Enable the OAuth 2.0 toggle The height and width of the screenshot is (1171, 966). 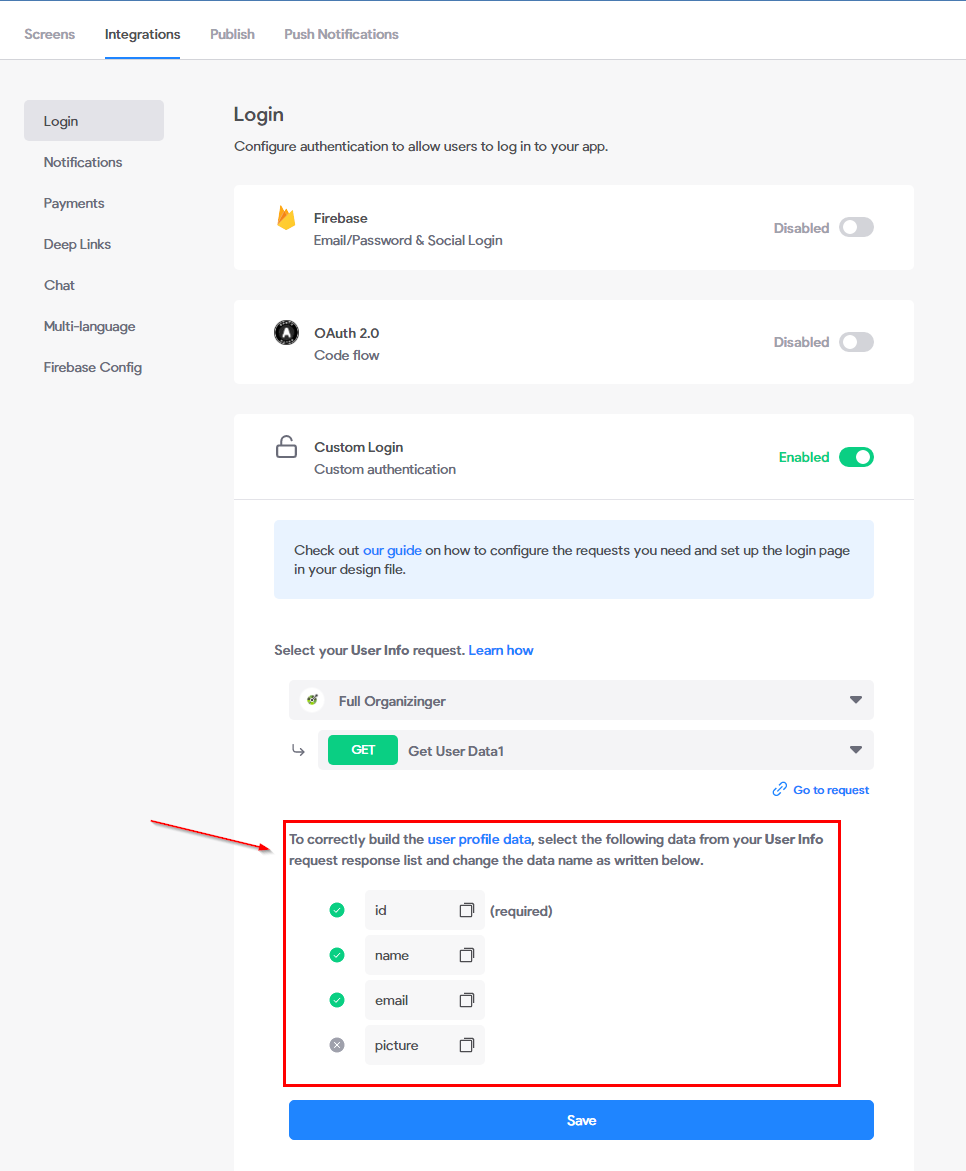pos(856,342)
